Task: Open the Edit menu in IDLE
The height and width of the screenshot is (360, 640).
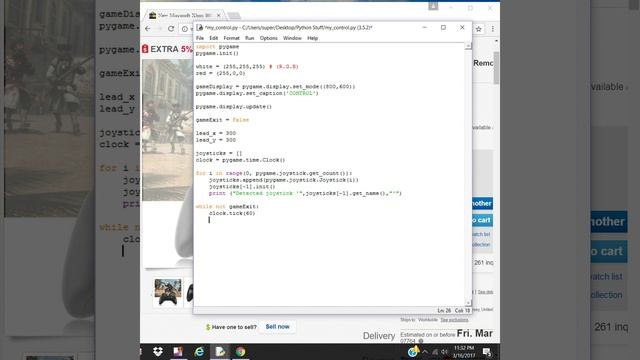Action: [x=213, y=38]
